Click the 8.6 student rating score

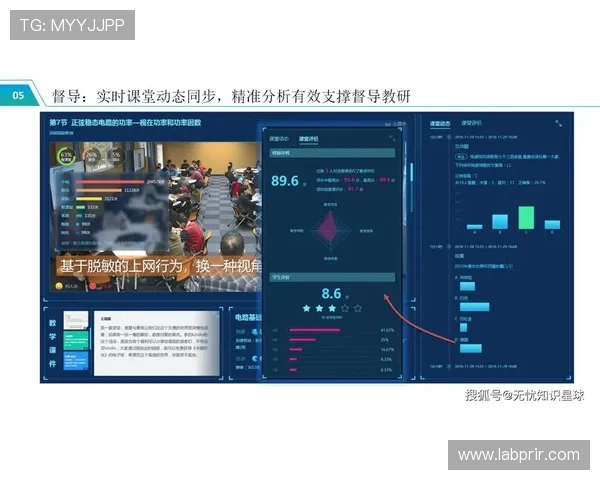331,294
